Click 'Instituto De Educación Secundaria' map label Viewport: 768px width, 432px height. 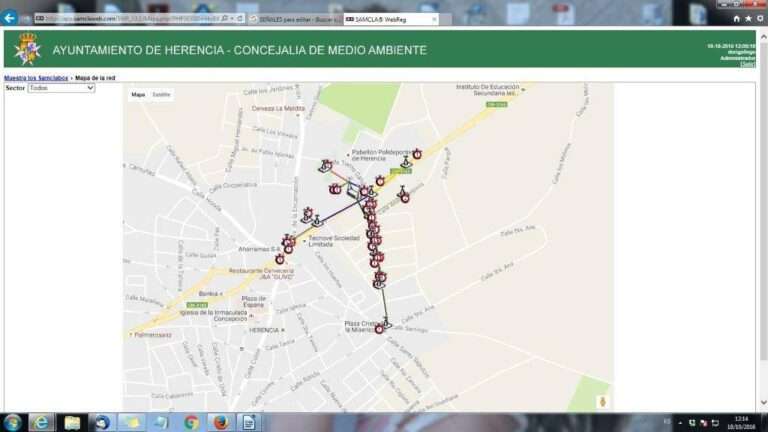pos(487,90)
